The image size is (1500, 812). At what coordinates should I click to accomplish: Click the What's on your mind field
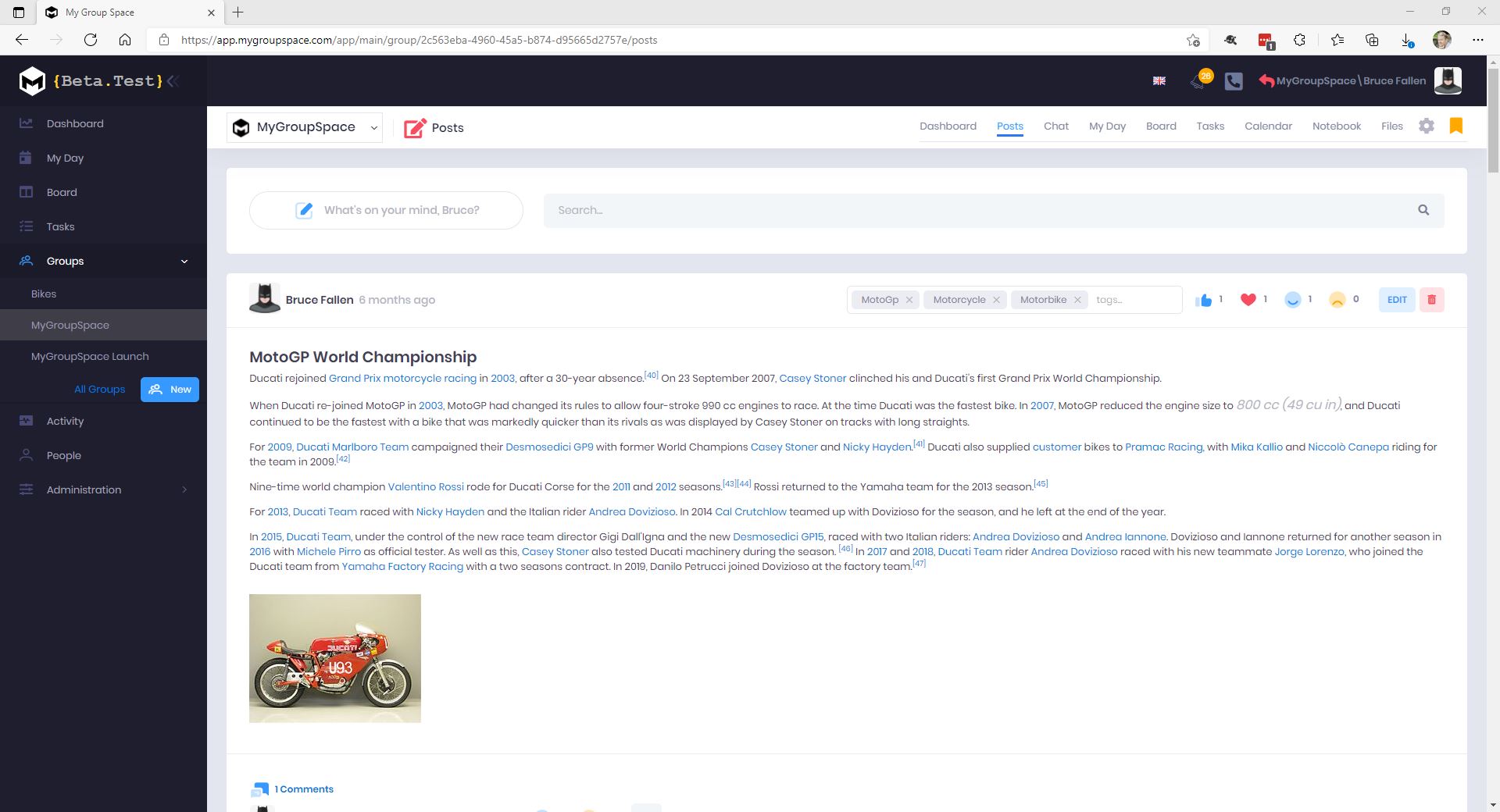click(386, 210)
